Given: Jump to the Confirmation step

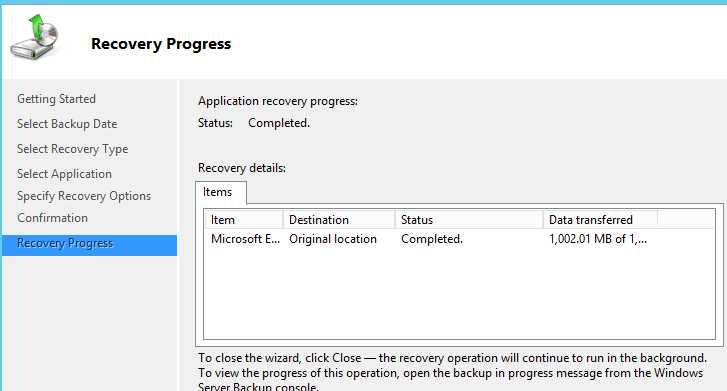Looking at the screenshot, I should 52,218.
